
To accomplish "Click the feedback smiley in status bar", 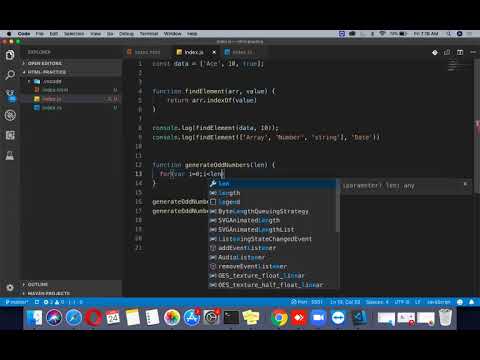I will pyautogui.click(x=460, y=302).
